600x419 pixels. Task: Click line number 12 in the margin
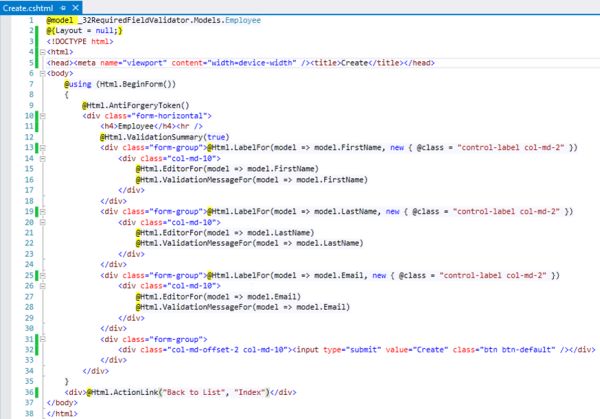coord(29,137)
